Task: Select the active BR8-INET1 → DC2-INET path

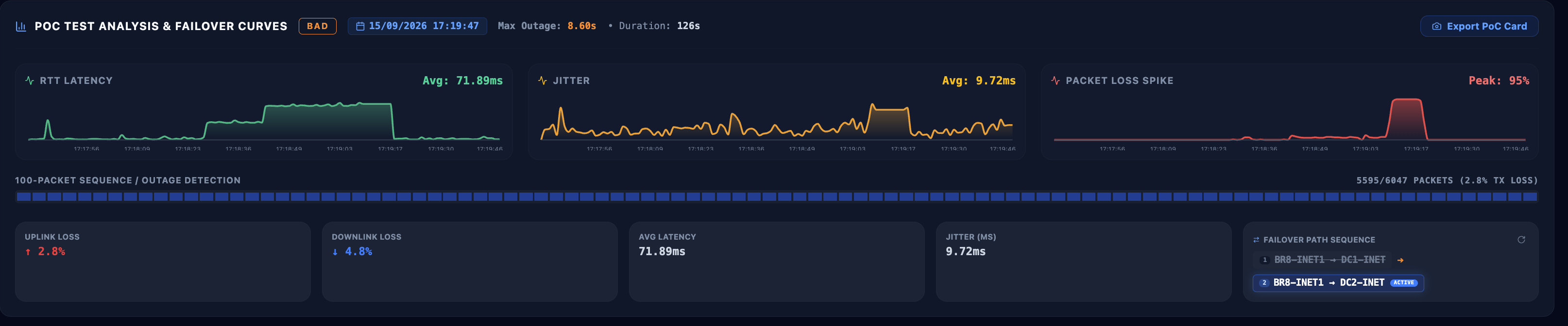Action: coord(1338,283)
